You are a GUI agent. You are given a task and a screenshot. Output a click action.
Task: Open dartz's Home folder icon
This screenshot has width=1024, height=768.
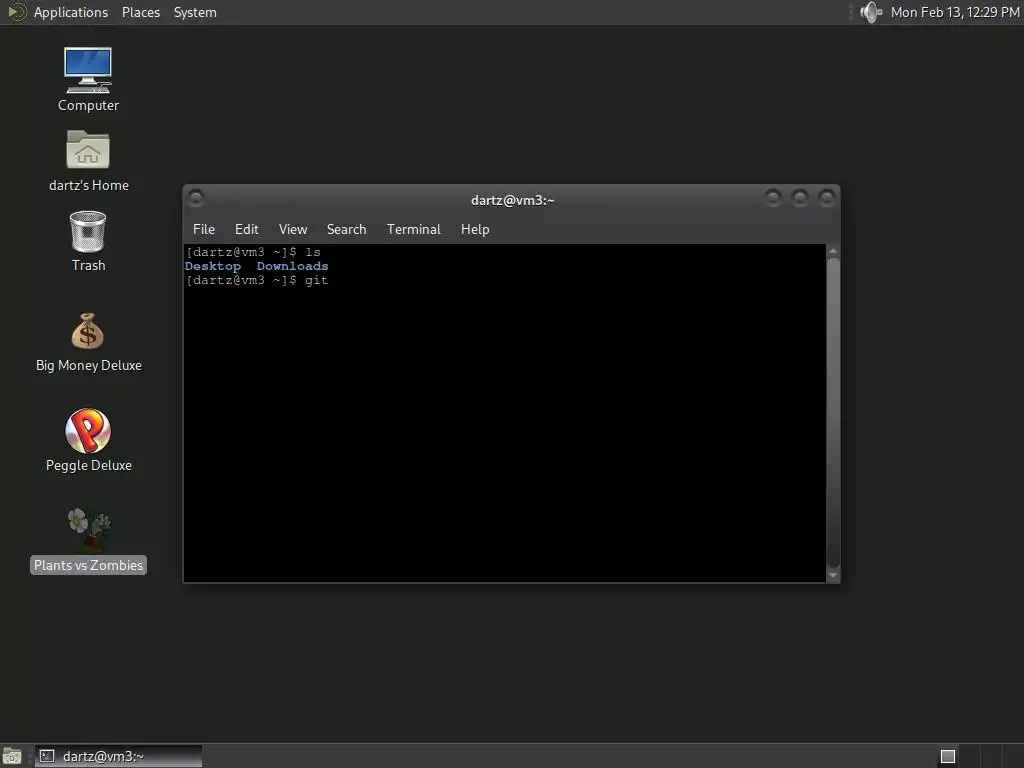[88, 161]
